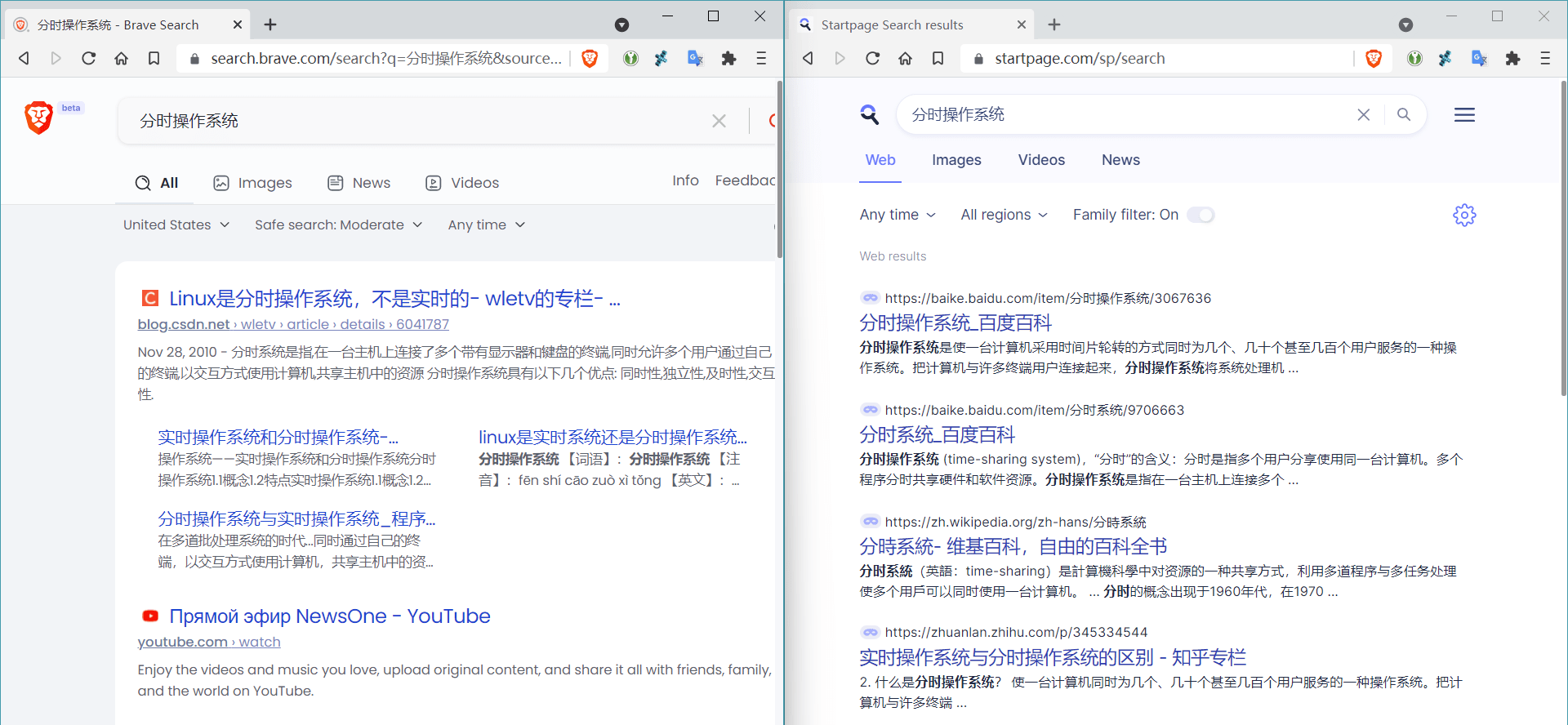Reload the Startpage results page
The image size is (1568, 725).
coord(873,58)
